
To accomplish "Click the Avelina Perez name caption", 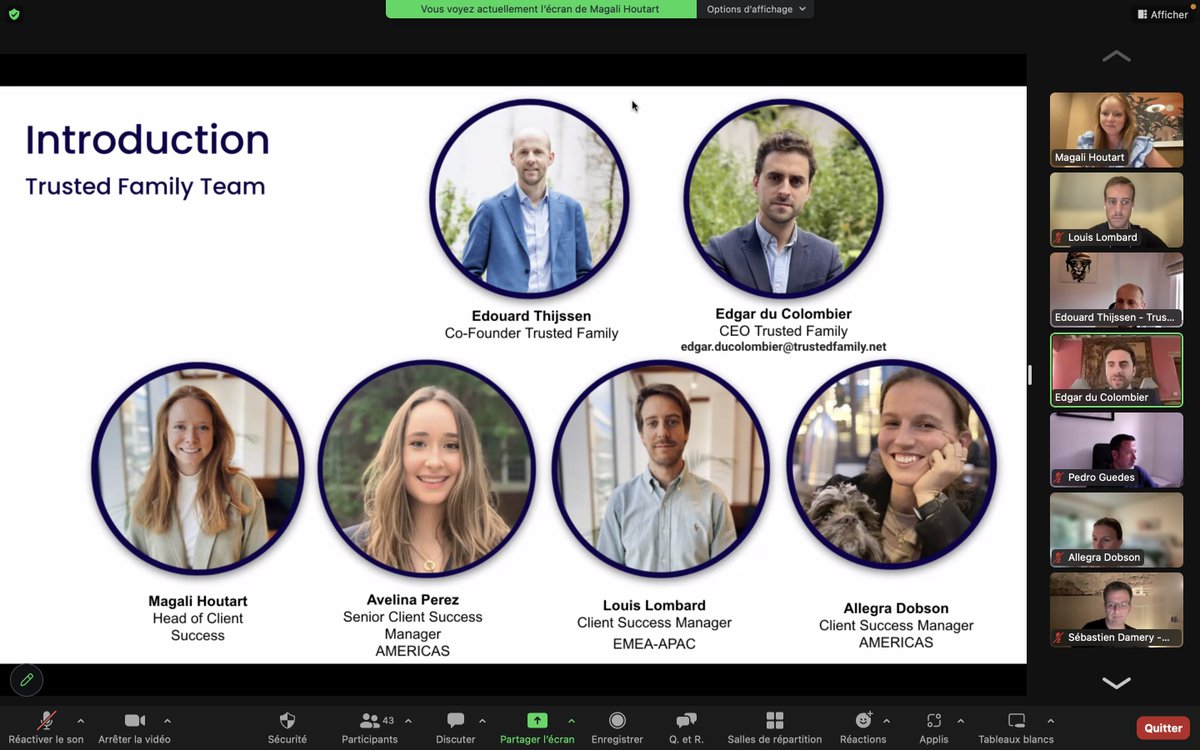I will [x=412, y=600].
